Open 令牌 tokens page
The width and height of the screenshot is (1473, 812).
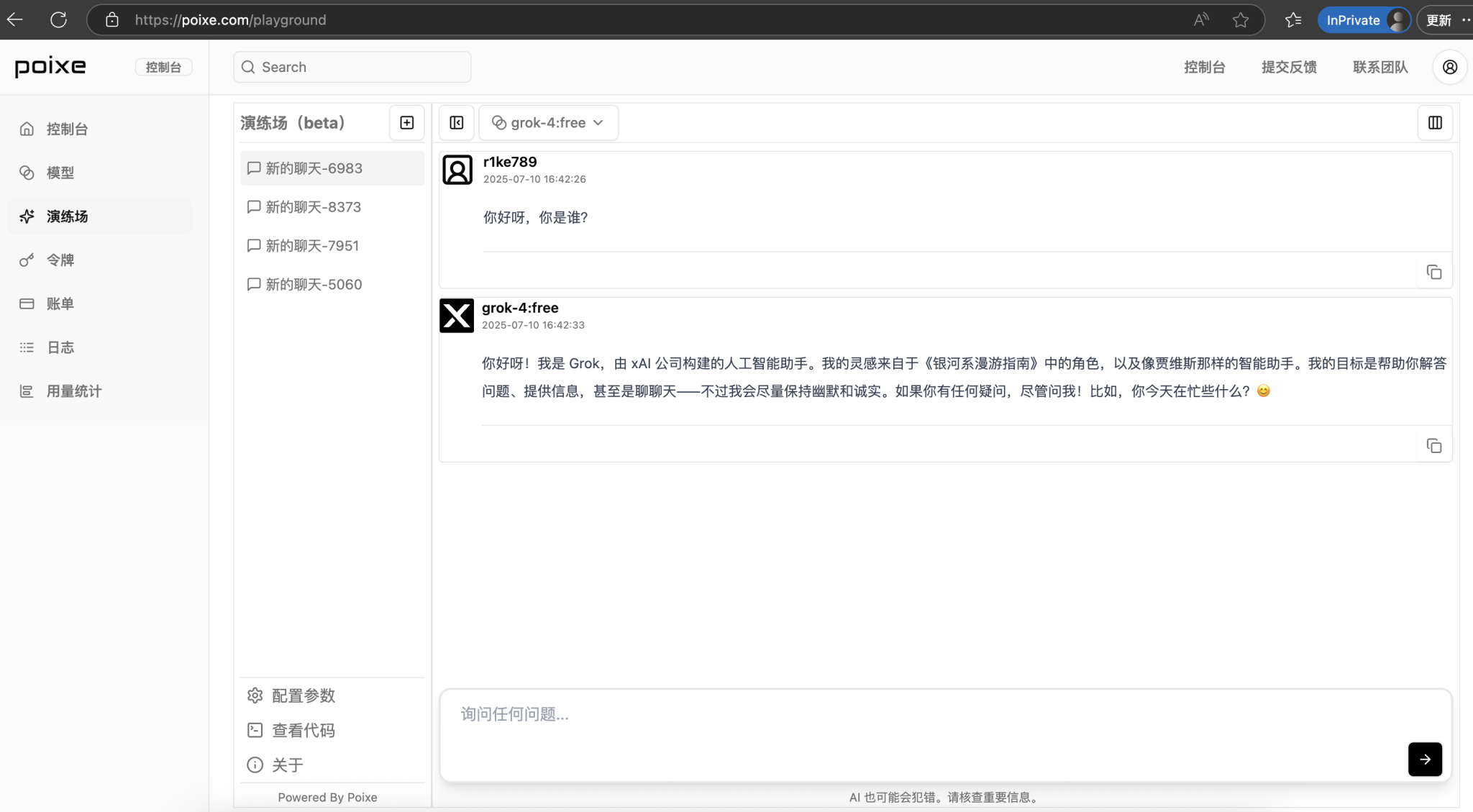point(100,260)
